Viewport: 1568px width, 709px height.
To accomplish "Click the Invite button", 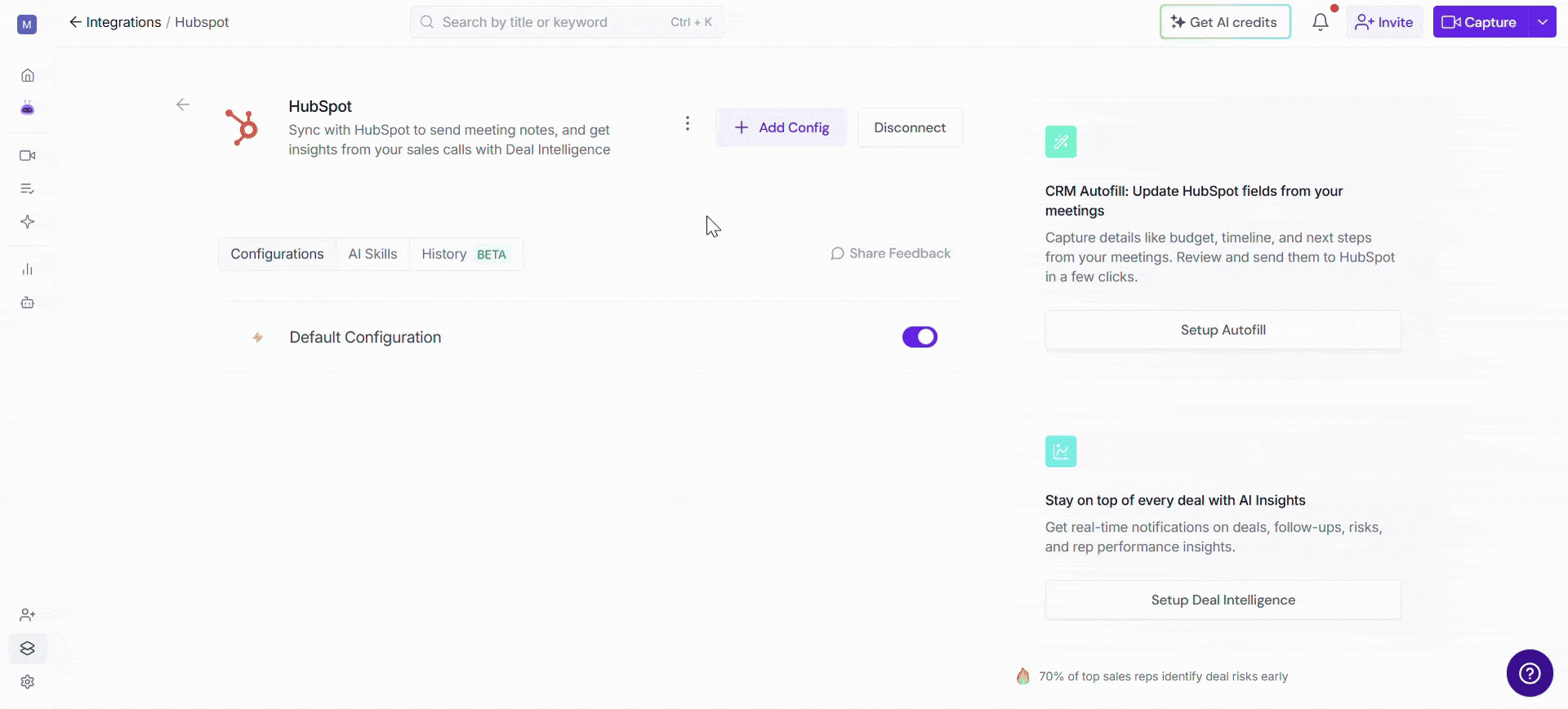I will pyautogui.click(x=1385, y=22).
